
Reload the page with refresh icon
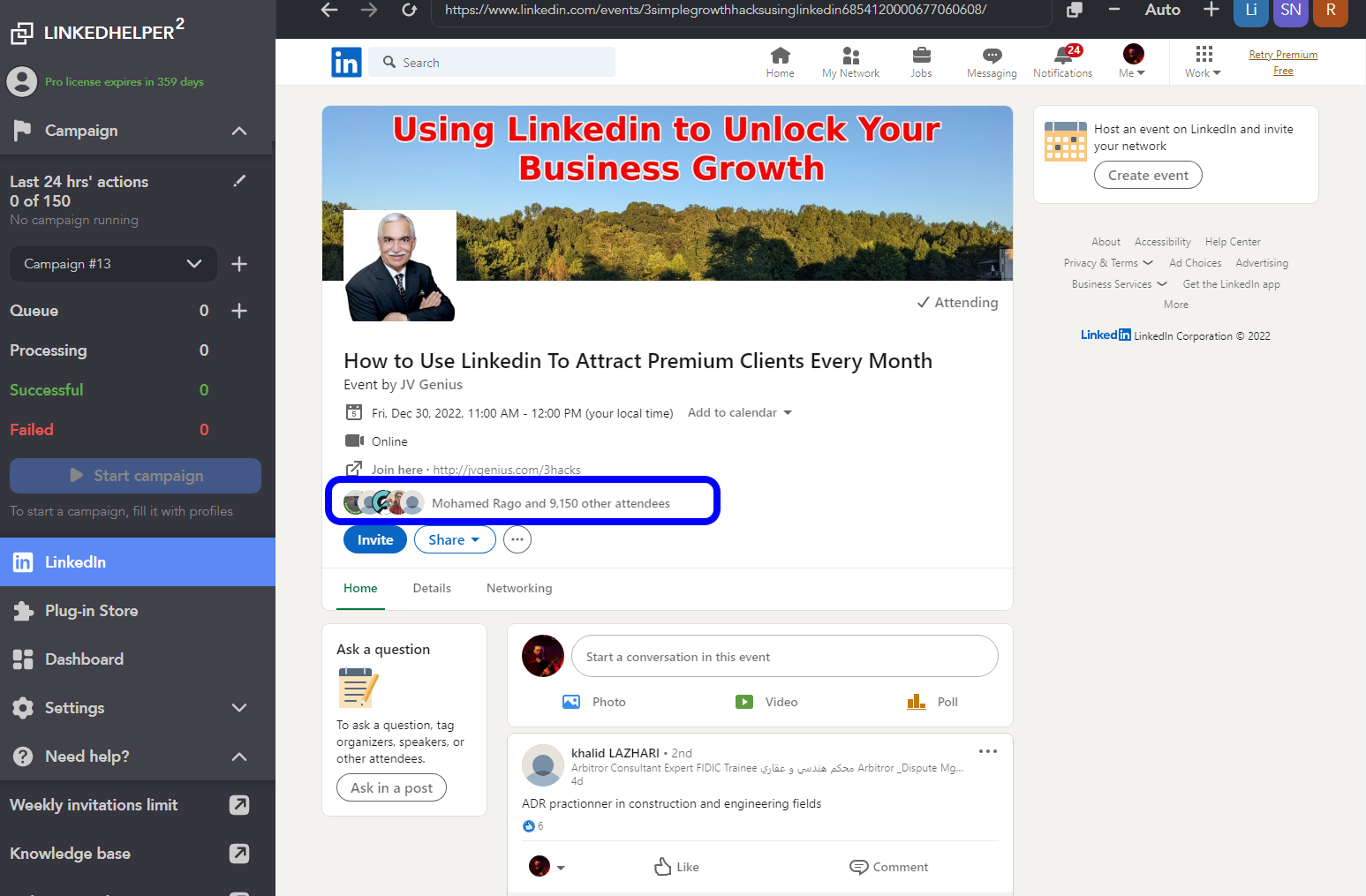pos(409,10)
